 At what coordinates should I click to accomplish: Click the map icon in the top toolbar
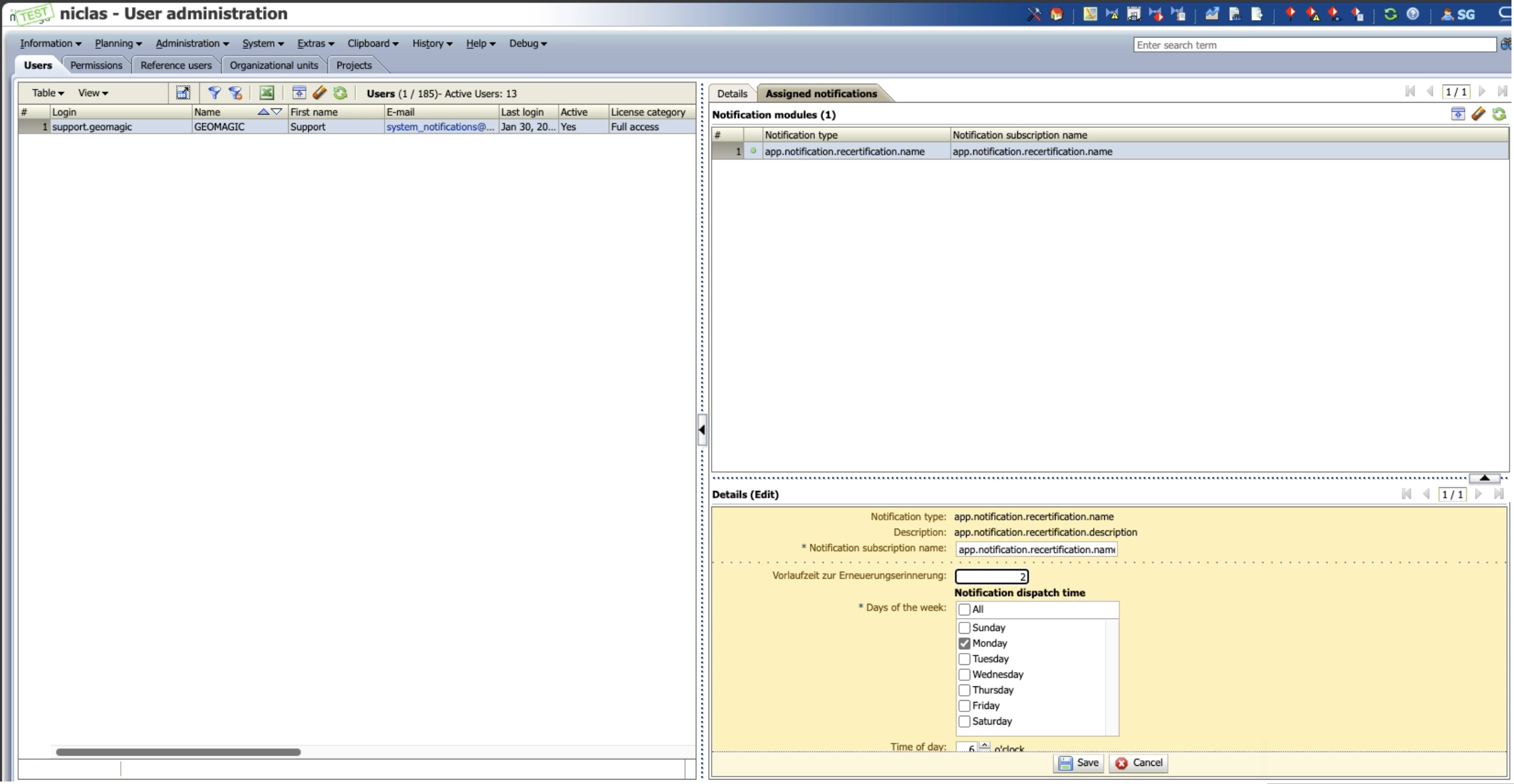point(1090,14)
